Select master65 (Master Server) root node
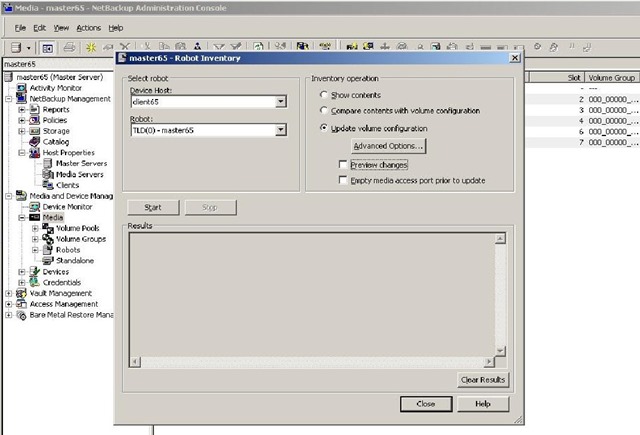Image resolution: width=640 pixels, height=435 pixels. 60,77
